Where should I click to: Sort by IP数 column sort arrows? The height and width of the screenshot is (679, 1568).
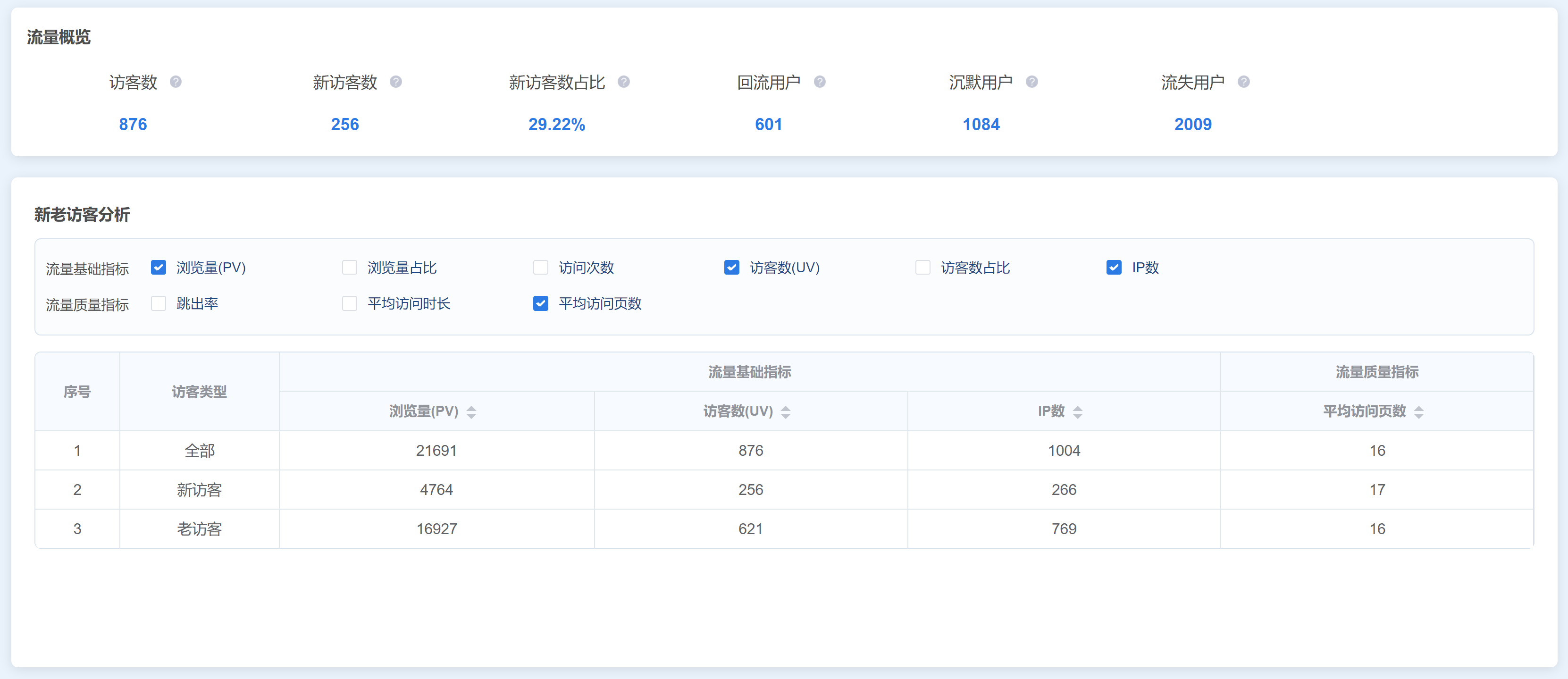1077,412
